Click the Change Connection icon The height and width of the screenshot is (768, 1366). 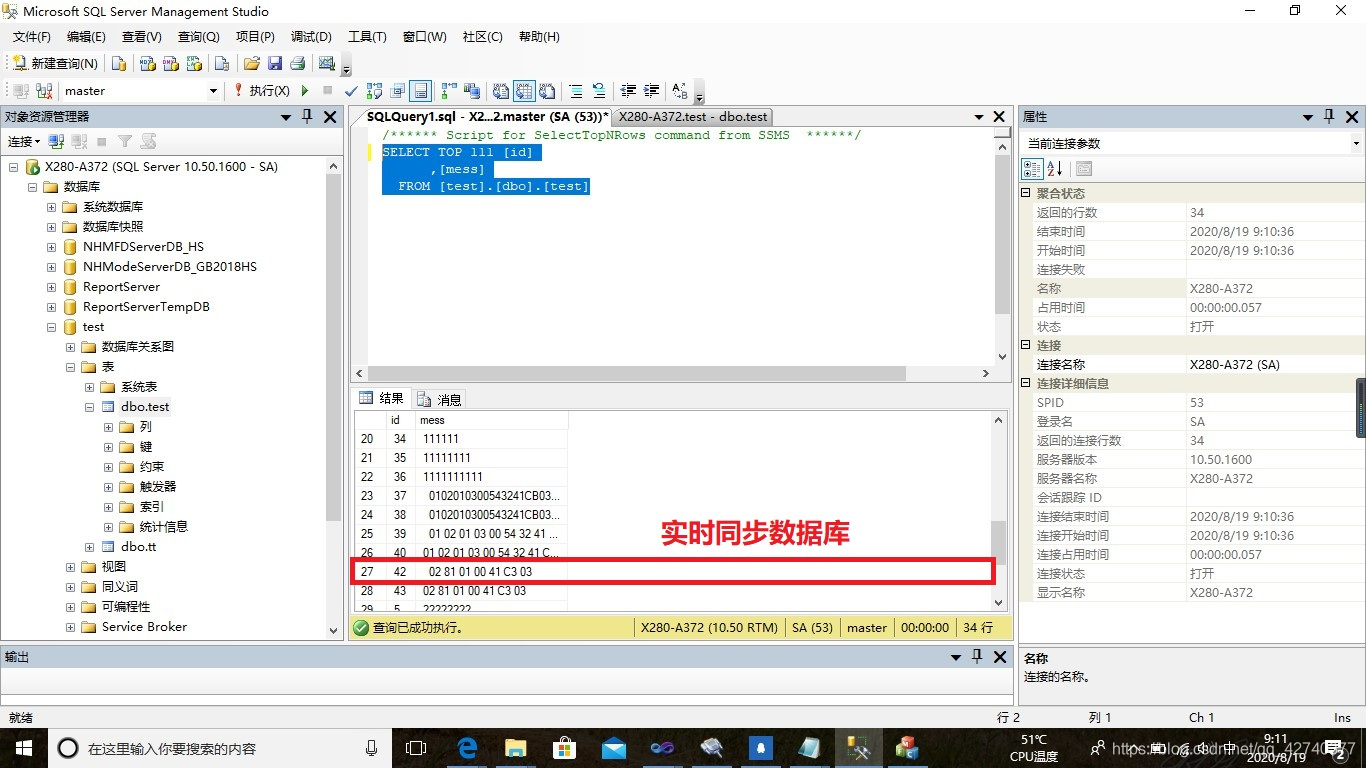(43, 91)
